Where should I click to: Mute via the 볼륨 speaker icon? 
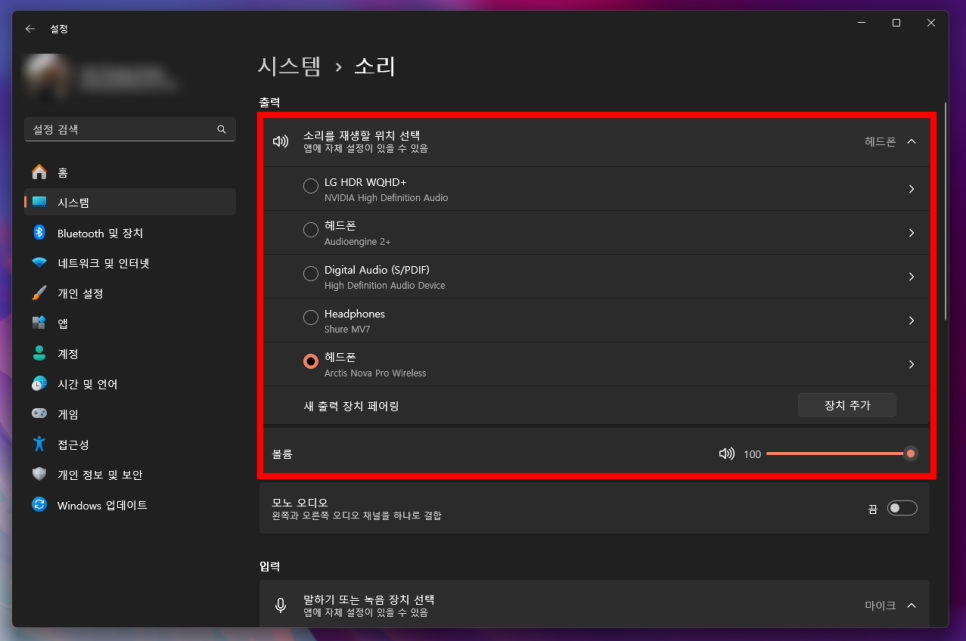pyautogui.click(x=727, y=454)
